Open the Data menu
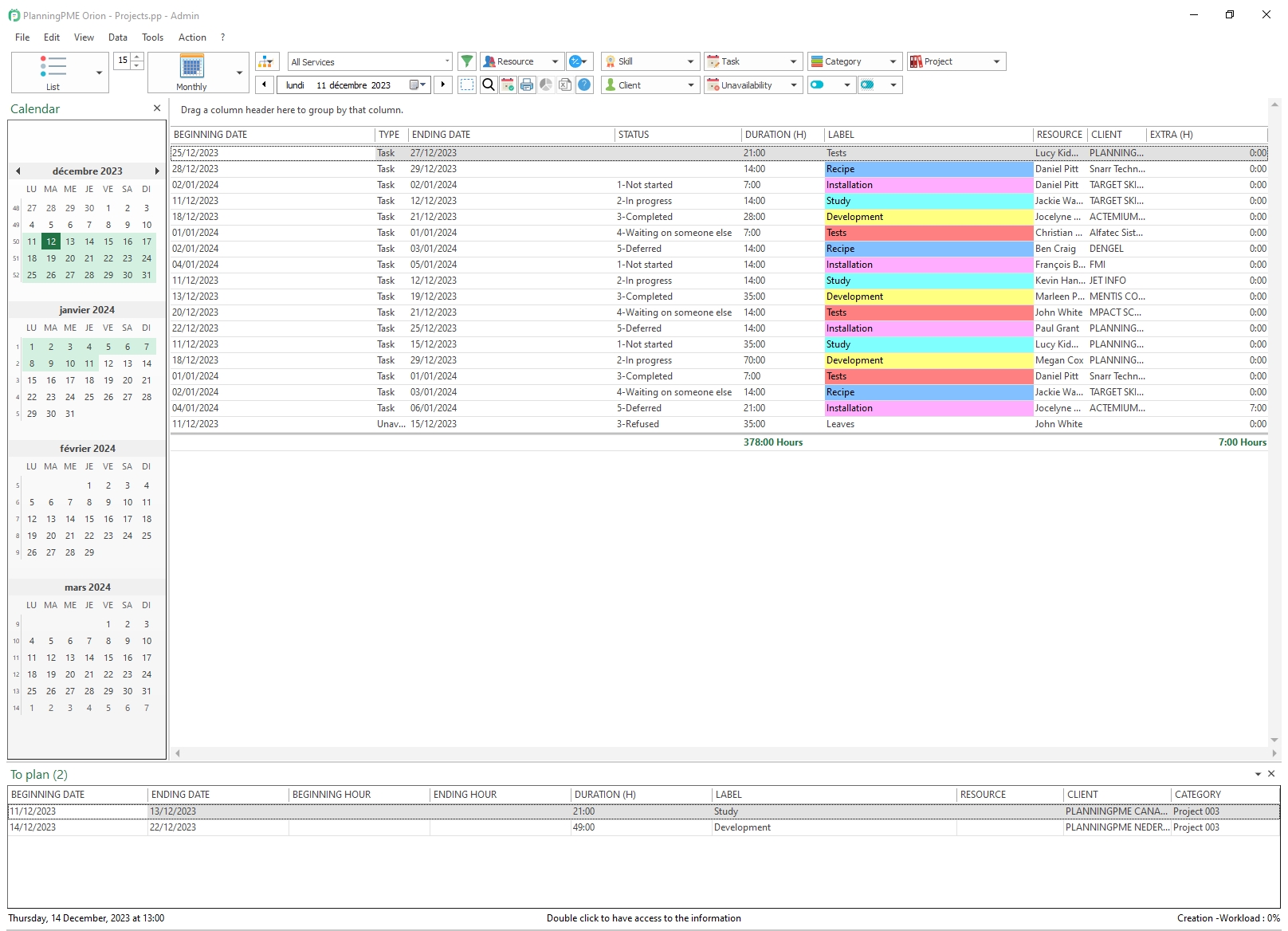This screenshot has width=1288, height=931. pos(118,37)
